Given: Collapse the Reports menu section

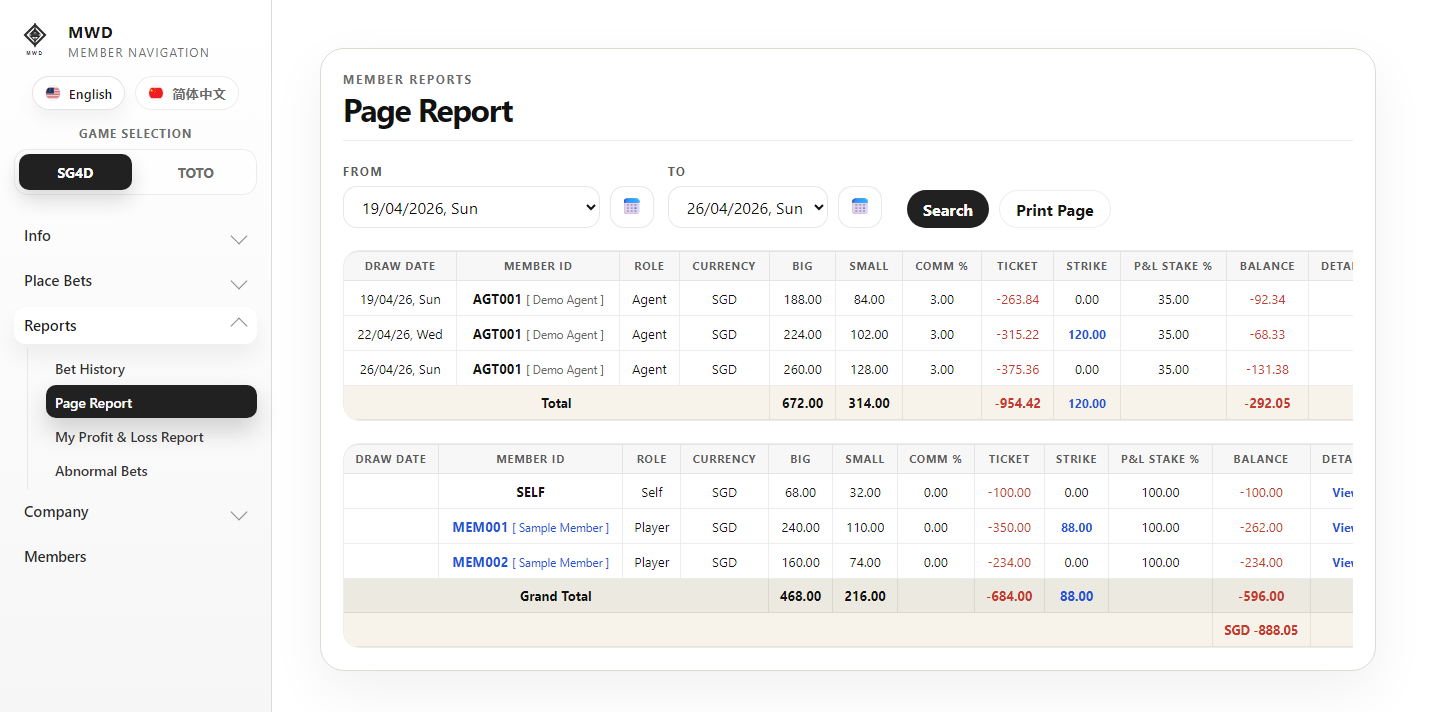Looking at the screenshot, I should pyautogui.click(x=135, y=326).
